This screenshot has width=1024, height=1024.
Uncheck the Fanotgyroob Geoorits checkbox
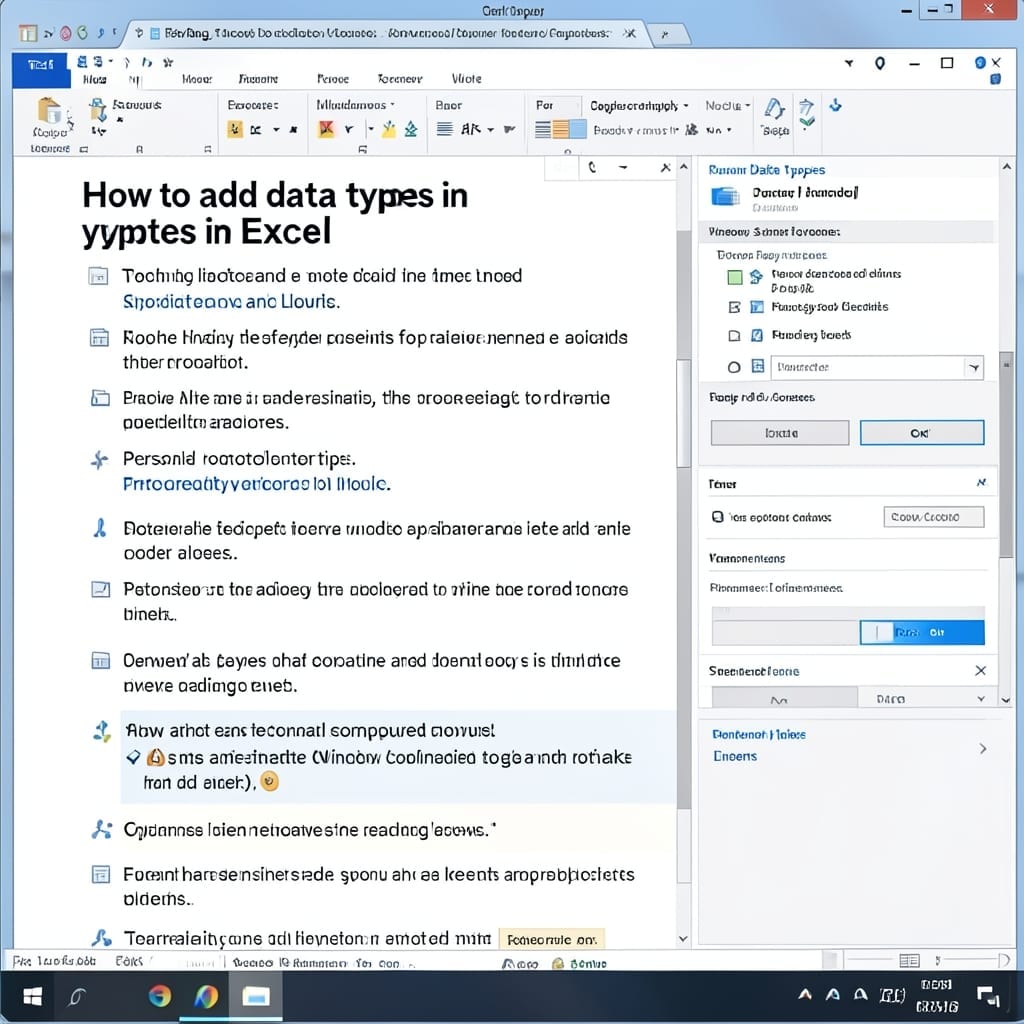point(734,307)
